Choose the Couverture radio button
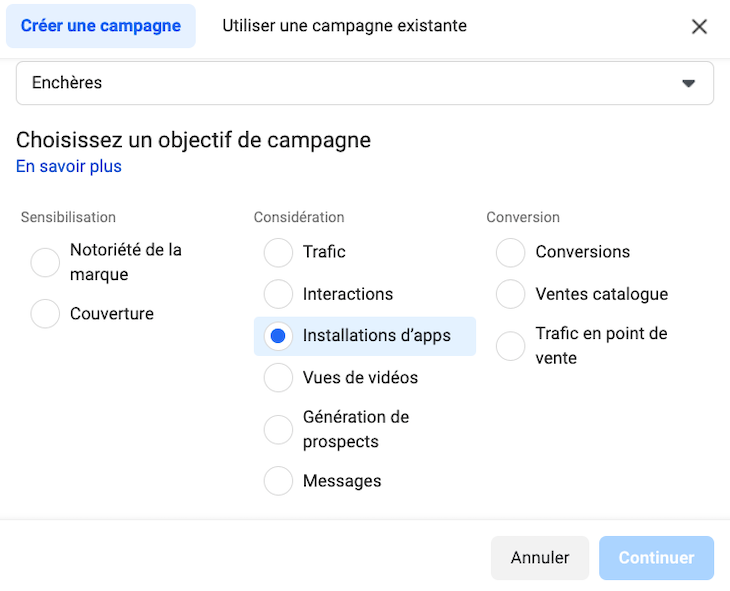This screenshot has height=591, width=730. [x=46, y=313]
